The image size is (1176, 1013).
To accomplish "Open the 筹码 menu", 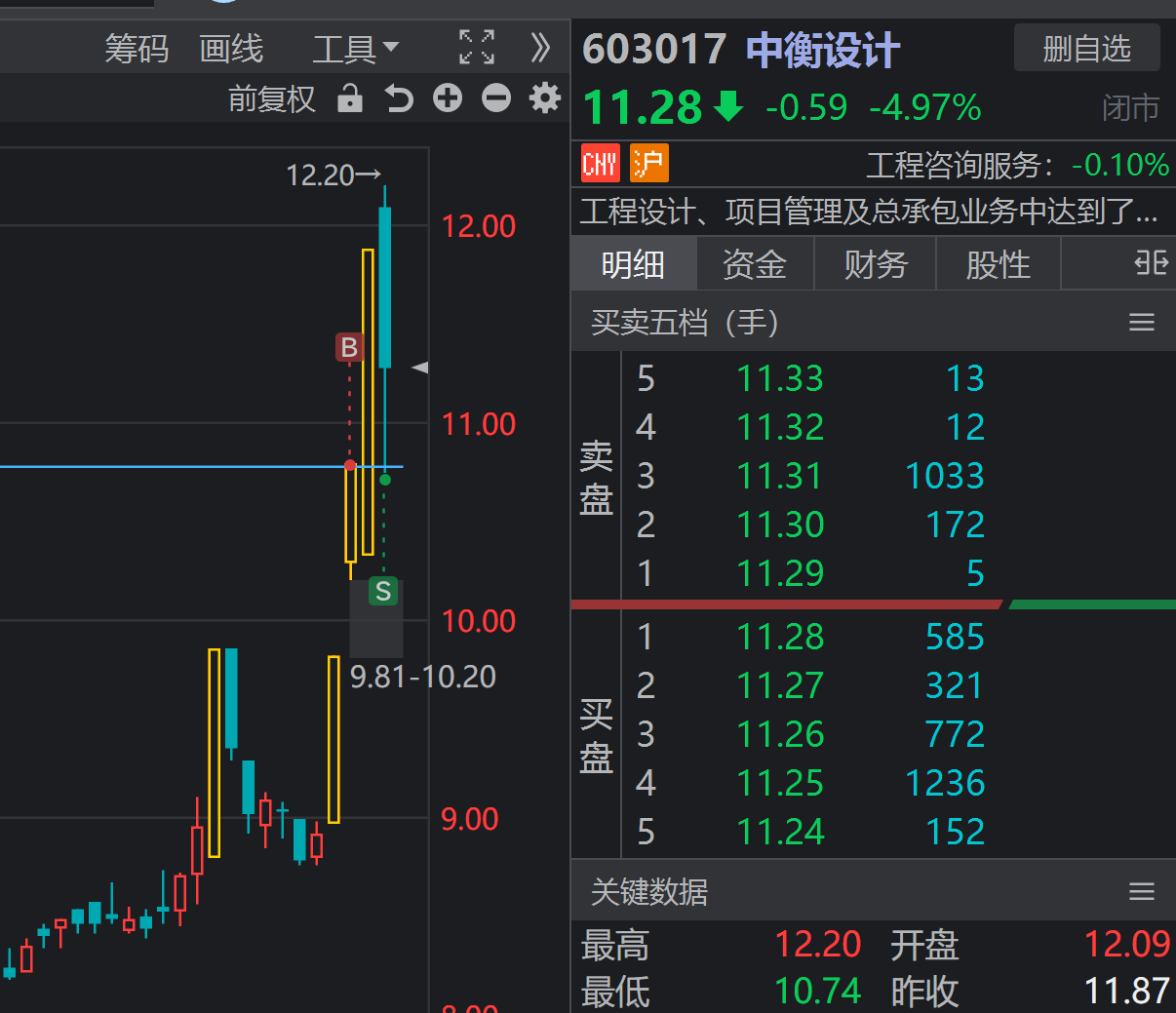I will point(137,48).
